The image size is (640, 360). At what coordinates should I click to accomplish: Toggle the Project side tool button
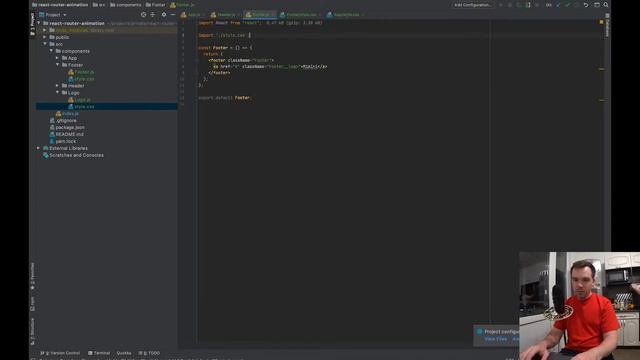(x=33, y=24)
